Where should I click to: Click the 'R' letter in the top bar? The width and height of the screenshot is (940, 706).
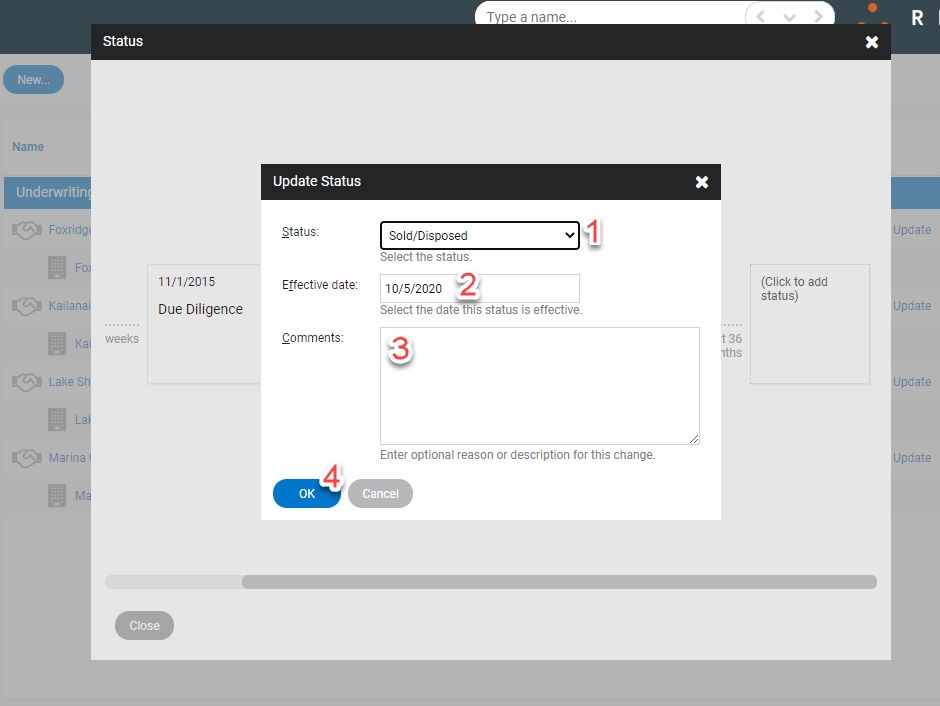pyautogui.click(x=917, y=18)
